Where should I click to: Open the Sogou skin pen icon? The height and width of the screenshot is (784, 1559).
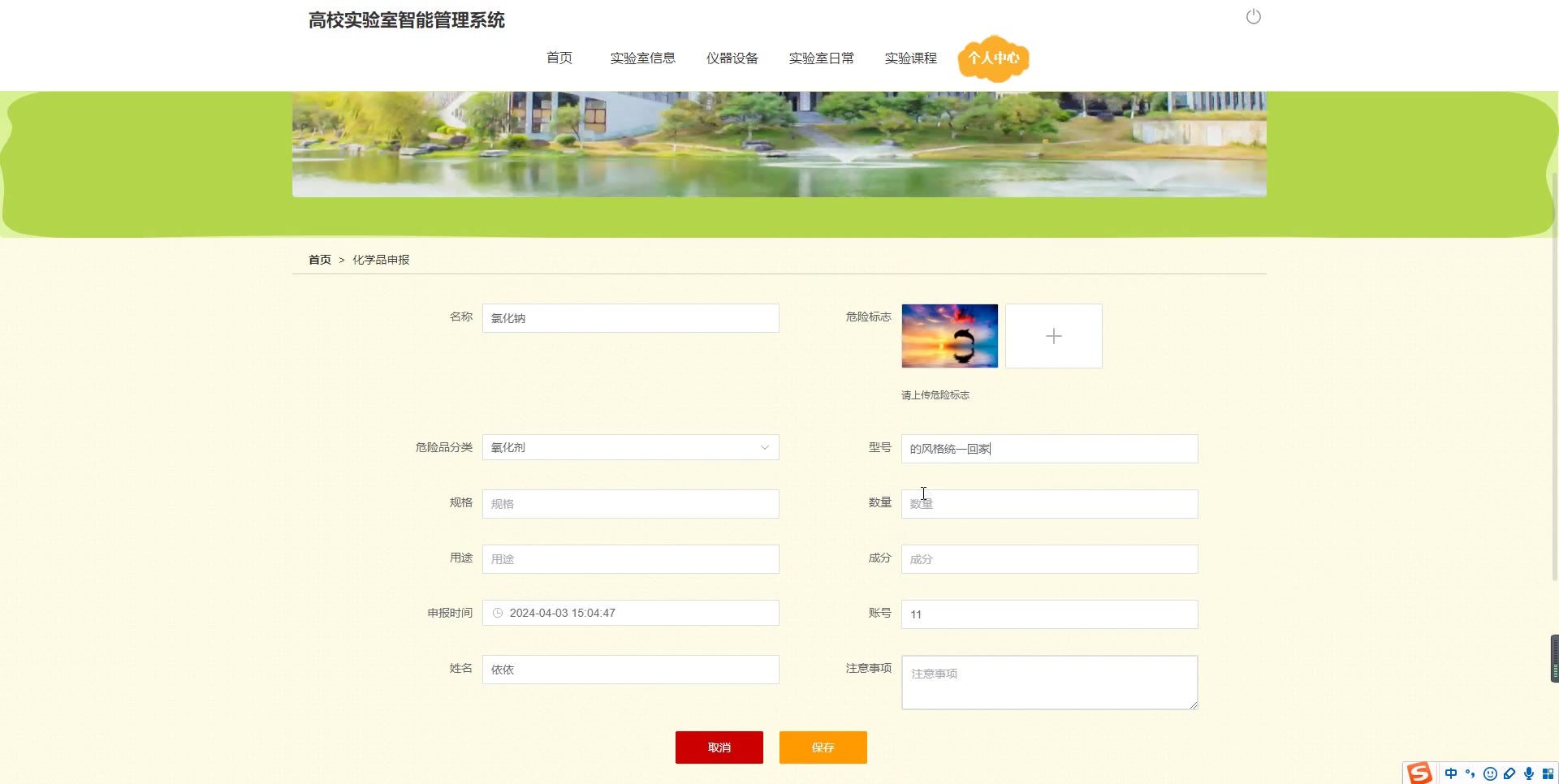[x=1509, y=773]
